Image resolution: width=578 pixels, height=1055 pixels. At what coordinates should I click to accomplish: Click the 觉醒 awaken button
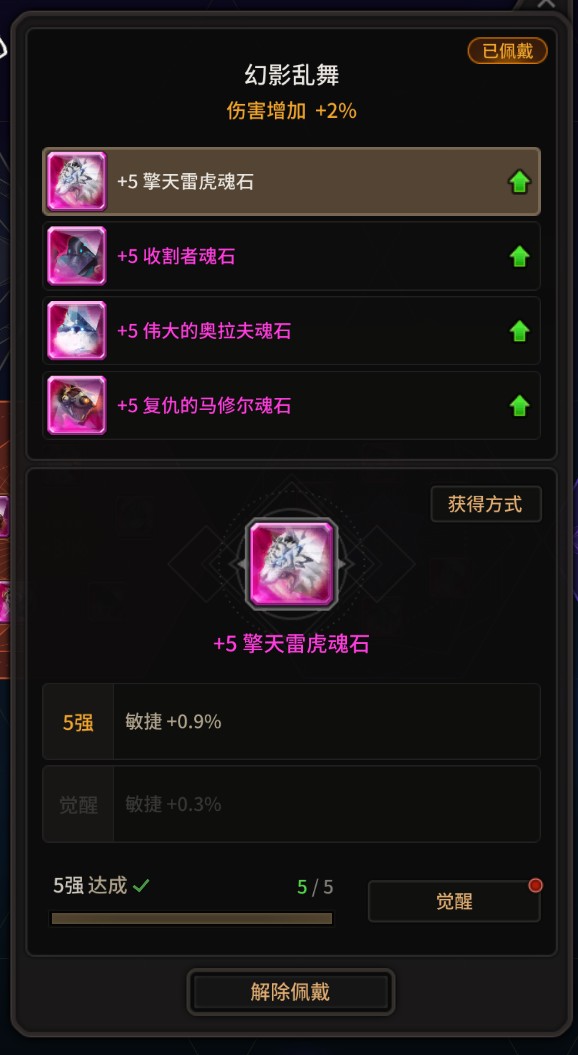[454, 901]
